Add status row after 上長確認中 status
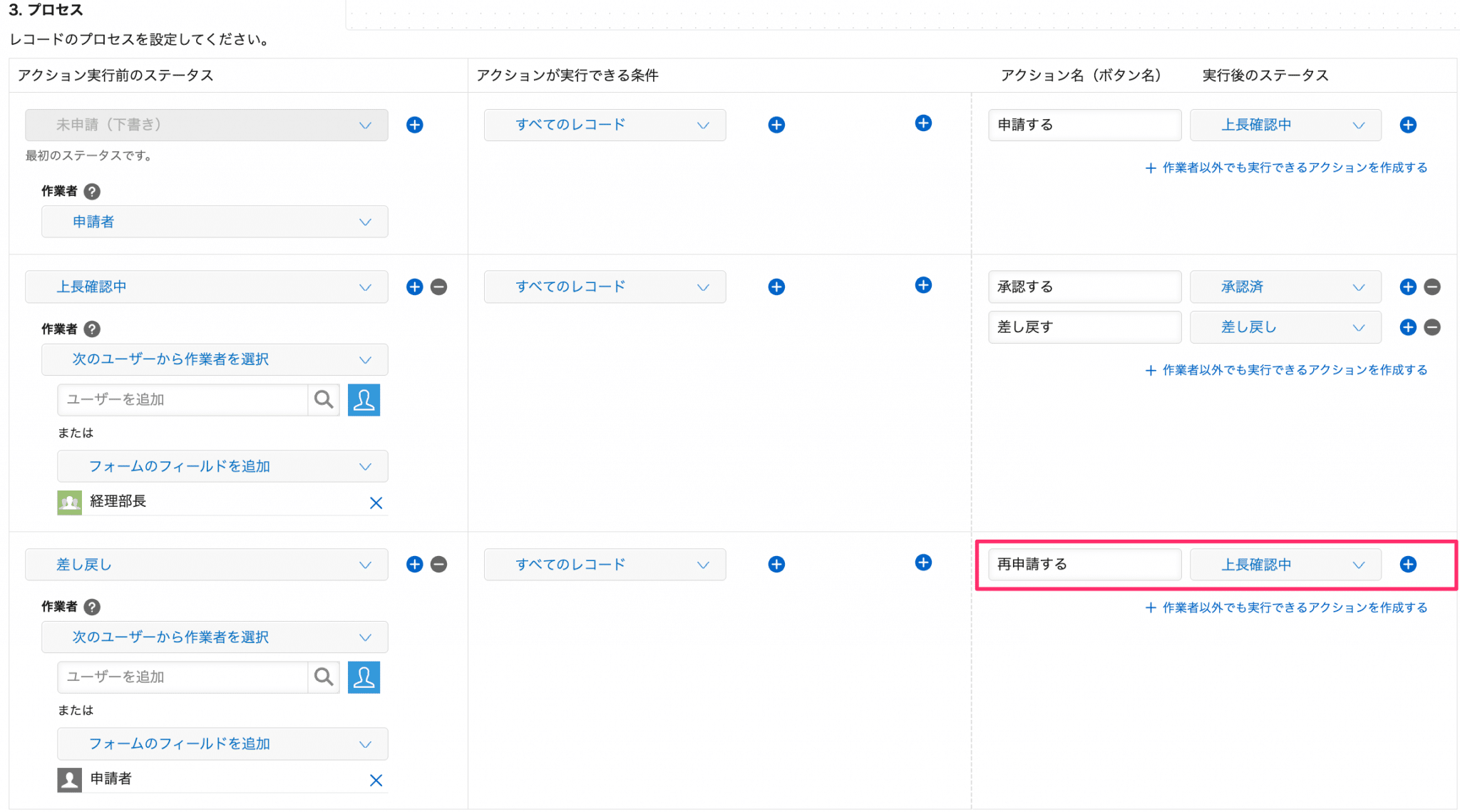 coord(414,287)
